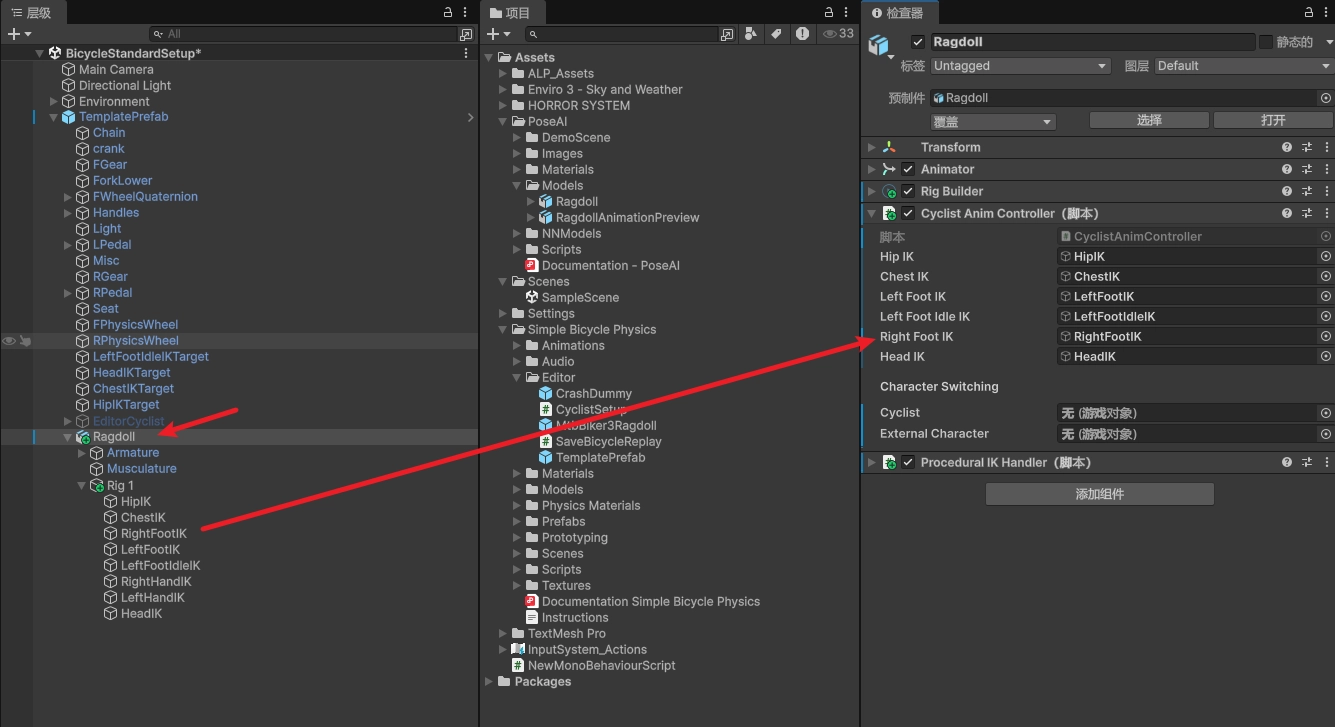Enable the Static checkbox for Ragdoll
This screenshot has width=1335, height=727.
1266,42
